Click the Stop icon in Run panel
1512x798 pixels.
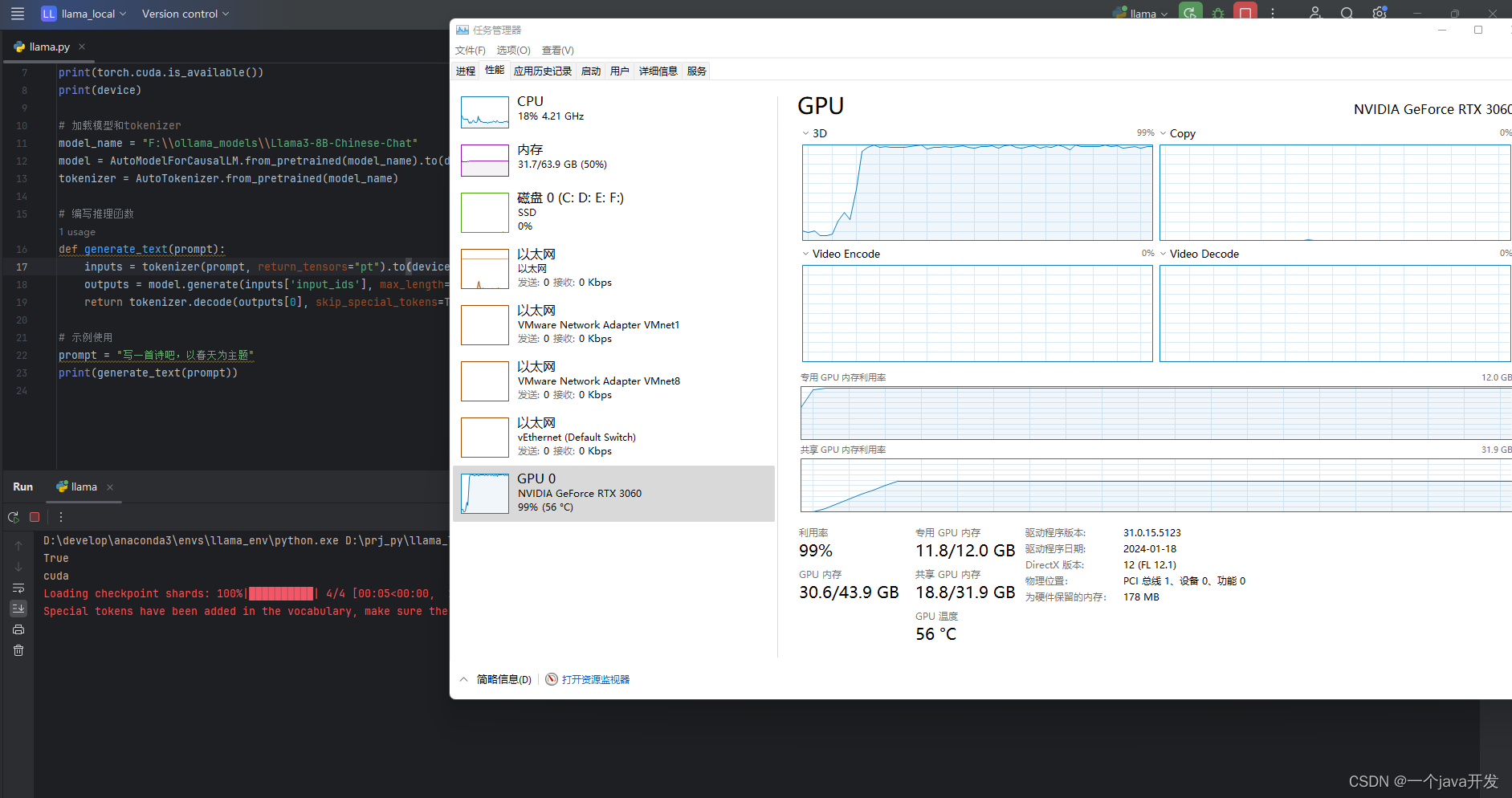click(x=35, y=517)
